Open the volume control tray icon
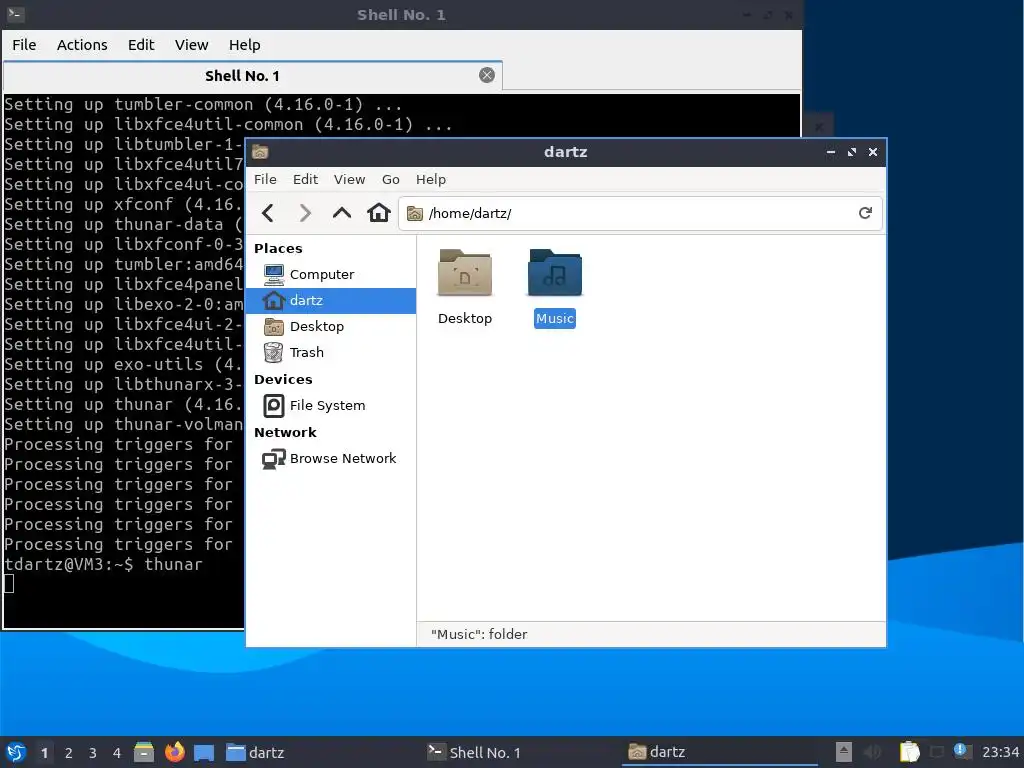This screenshot has height=768, width=1024. point(872,752)
